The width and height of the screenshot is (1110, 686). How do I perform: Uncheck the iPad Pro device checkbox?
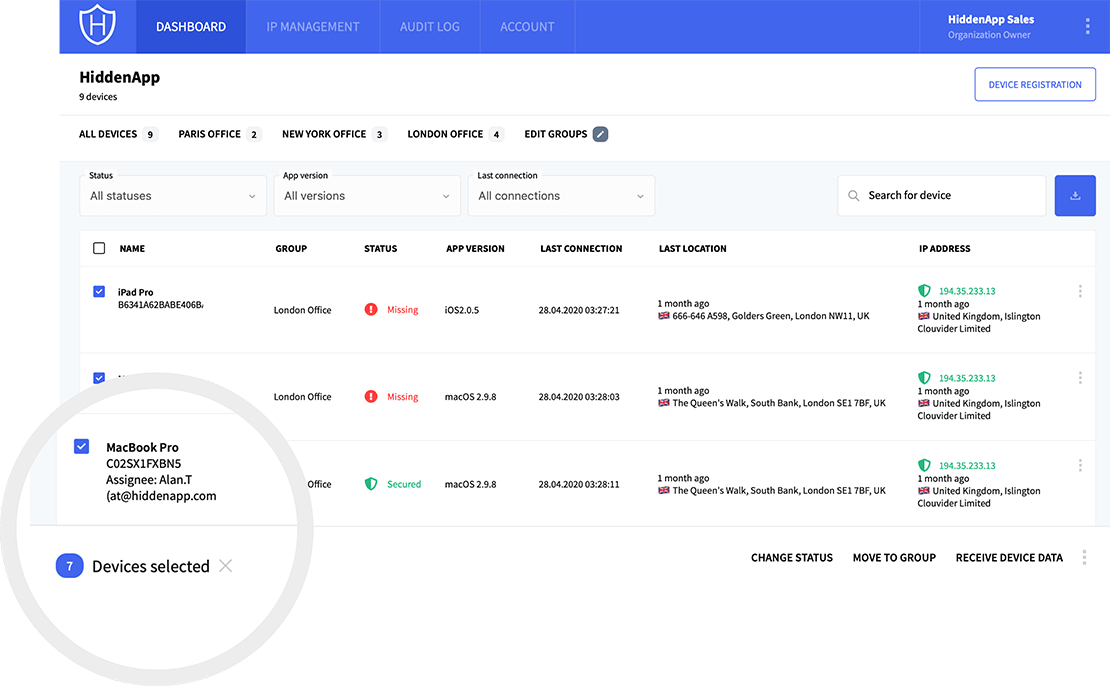coord(99,292)
